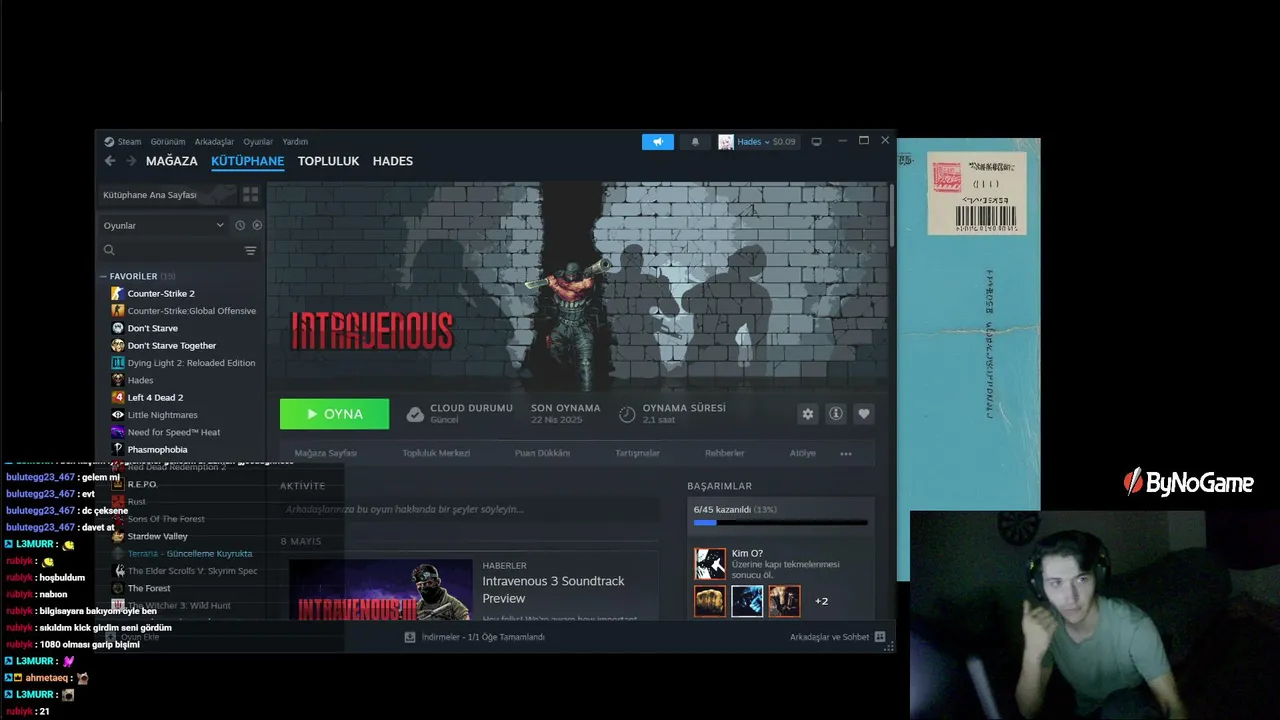Open the Yardım menu
The image size is (1280, 720).
(295, 142)
